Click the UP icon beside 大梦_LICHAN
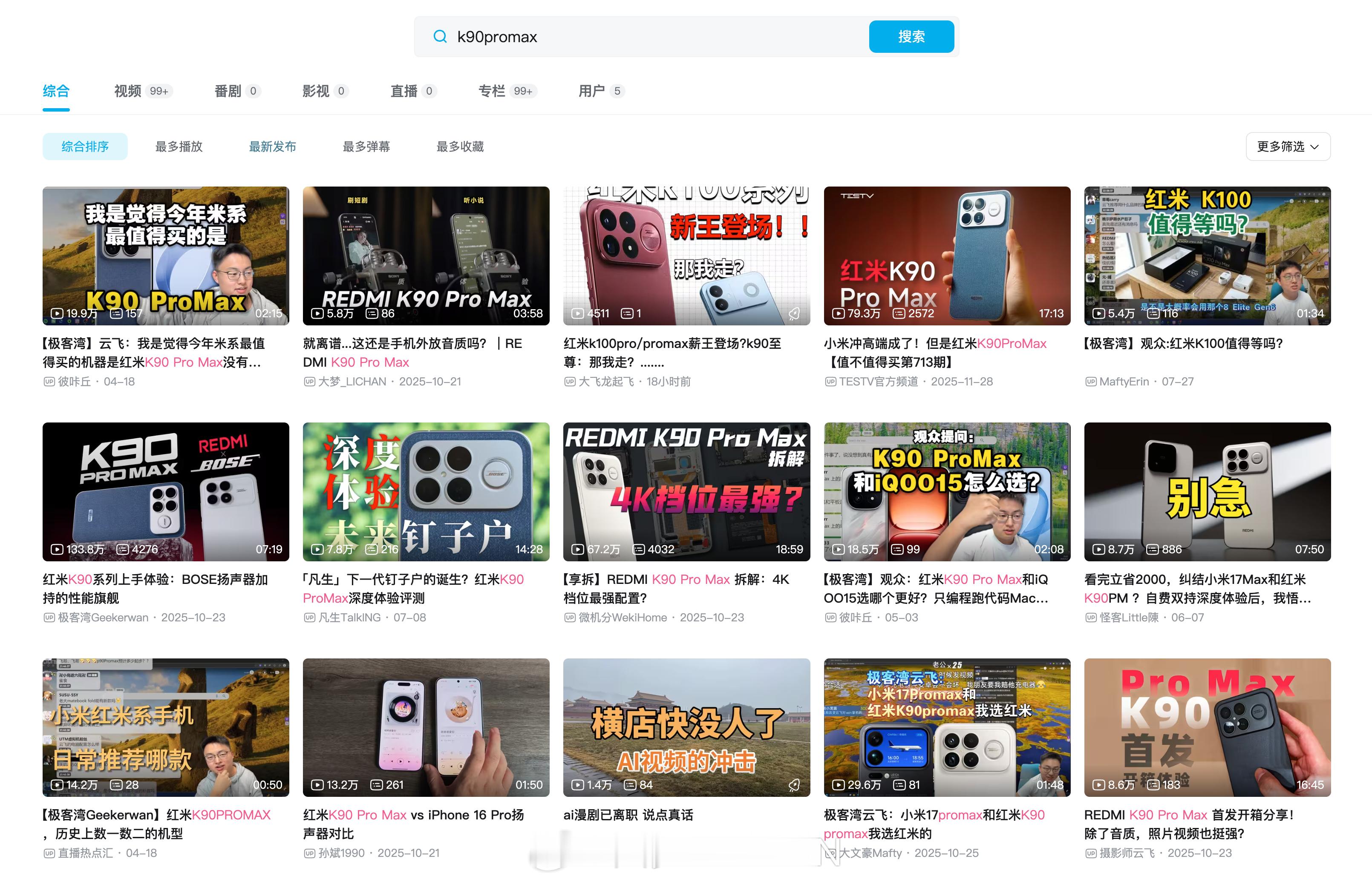This screenshot has height=885, width=1372. pos(309,382)
